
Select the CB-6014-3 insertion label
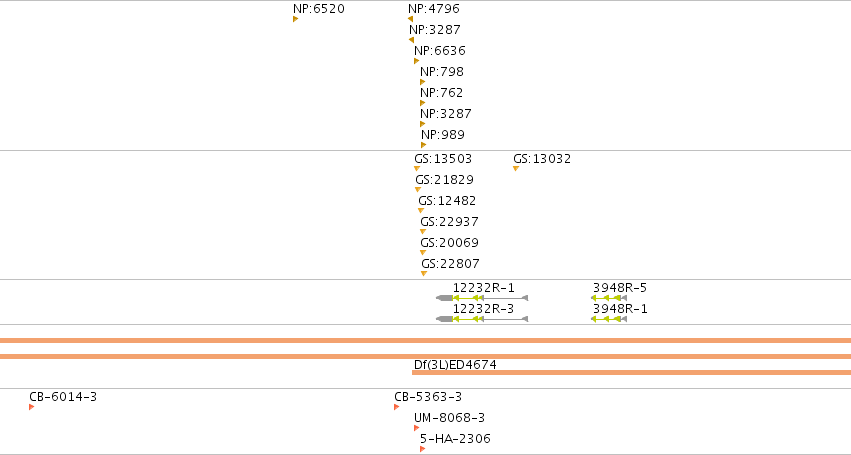pos(63,397)
